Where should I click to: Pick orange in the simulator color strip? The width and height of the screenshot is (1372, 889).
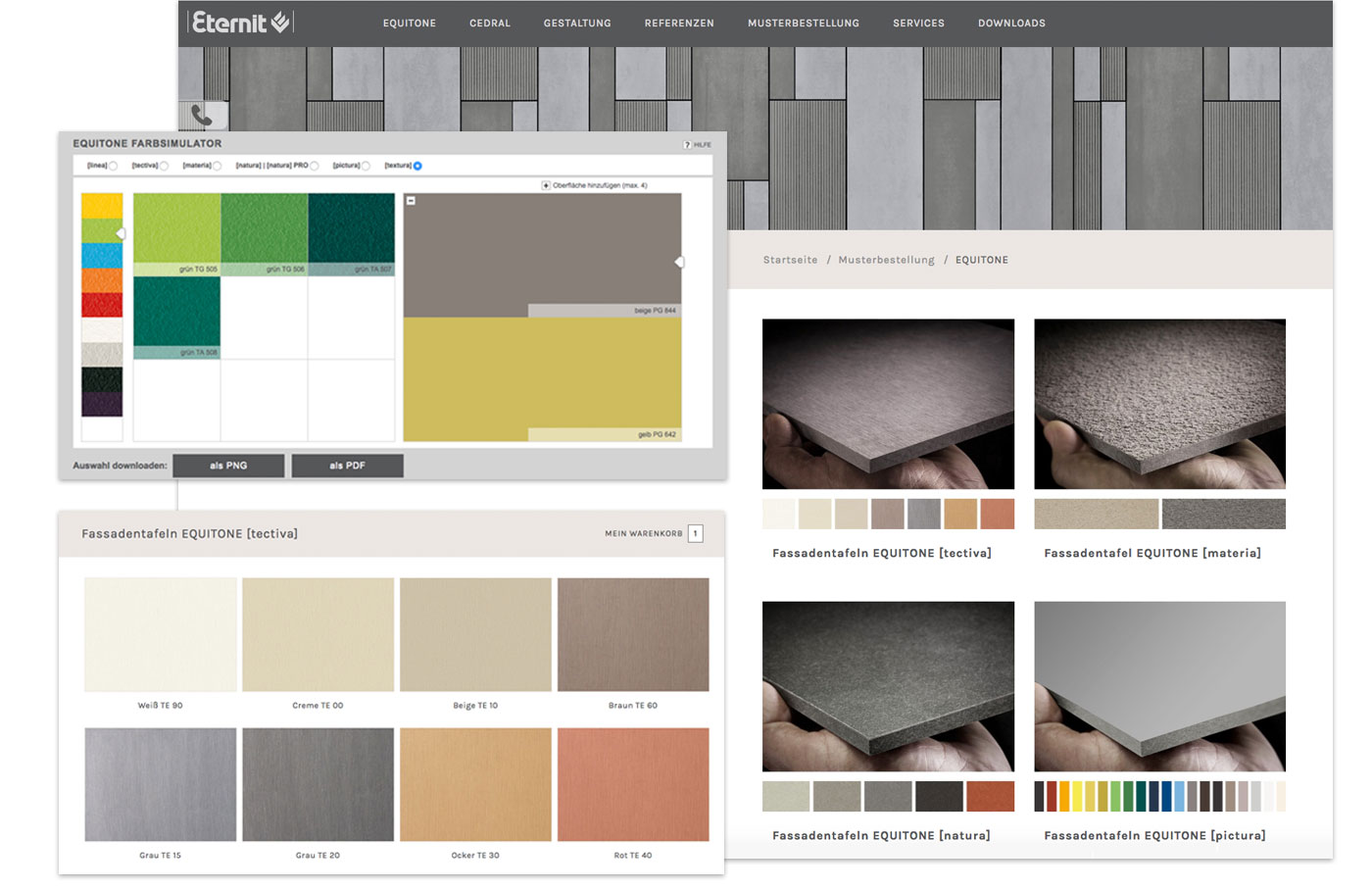(102, 280)
